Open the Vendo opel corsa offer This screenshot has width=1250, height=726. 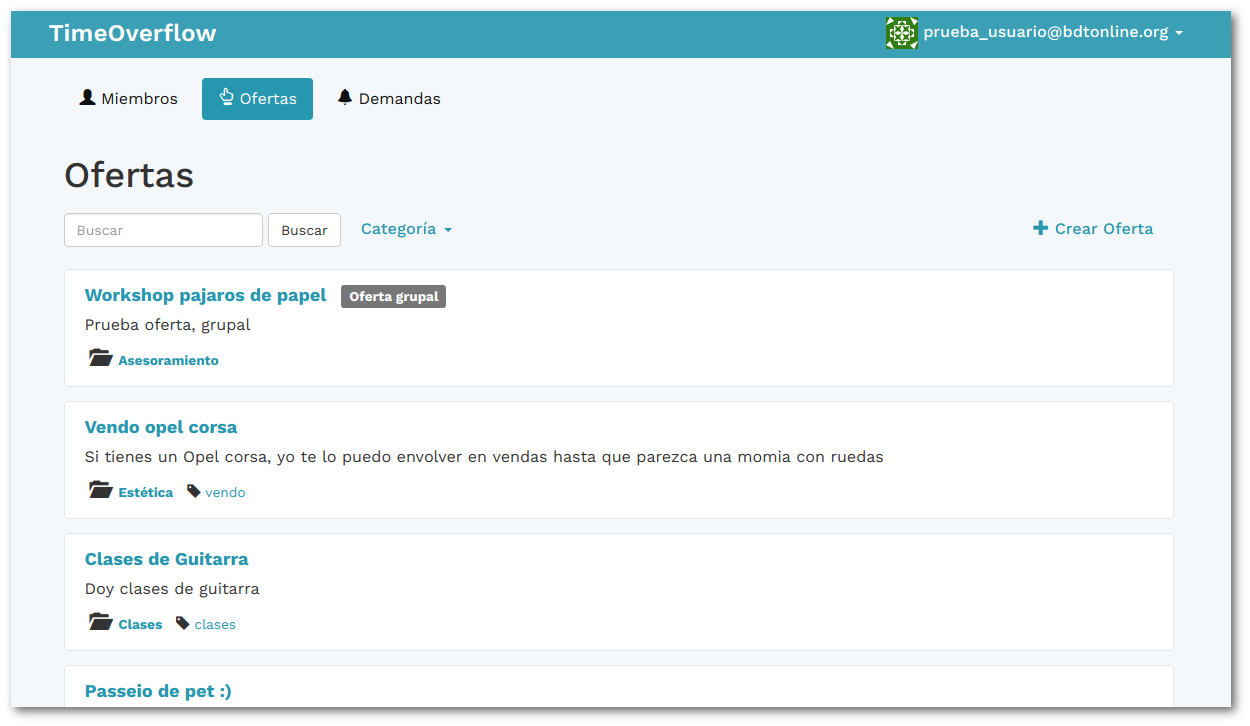tap(161, 427)
